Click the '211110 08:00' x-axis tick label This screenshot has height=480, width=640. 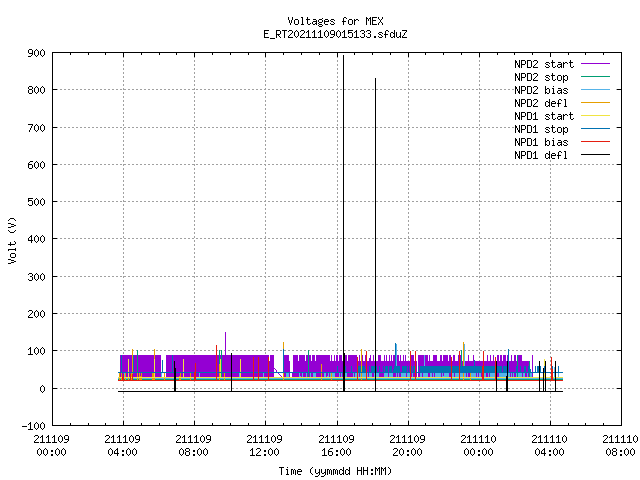click(620, 446)
